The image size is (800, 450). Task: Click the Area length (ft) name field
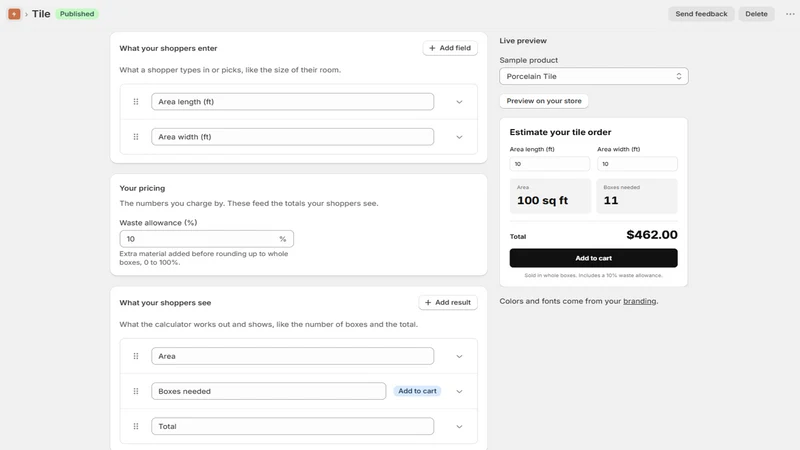(292, 102)
